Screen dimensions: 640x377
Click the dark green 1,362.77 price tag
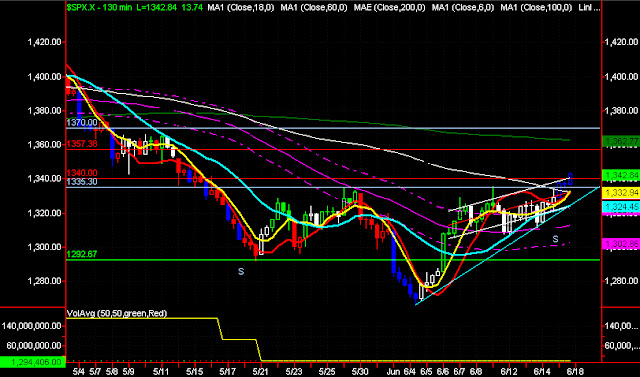coord(620,142)
